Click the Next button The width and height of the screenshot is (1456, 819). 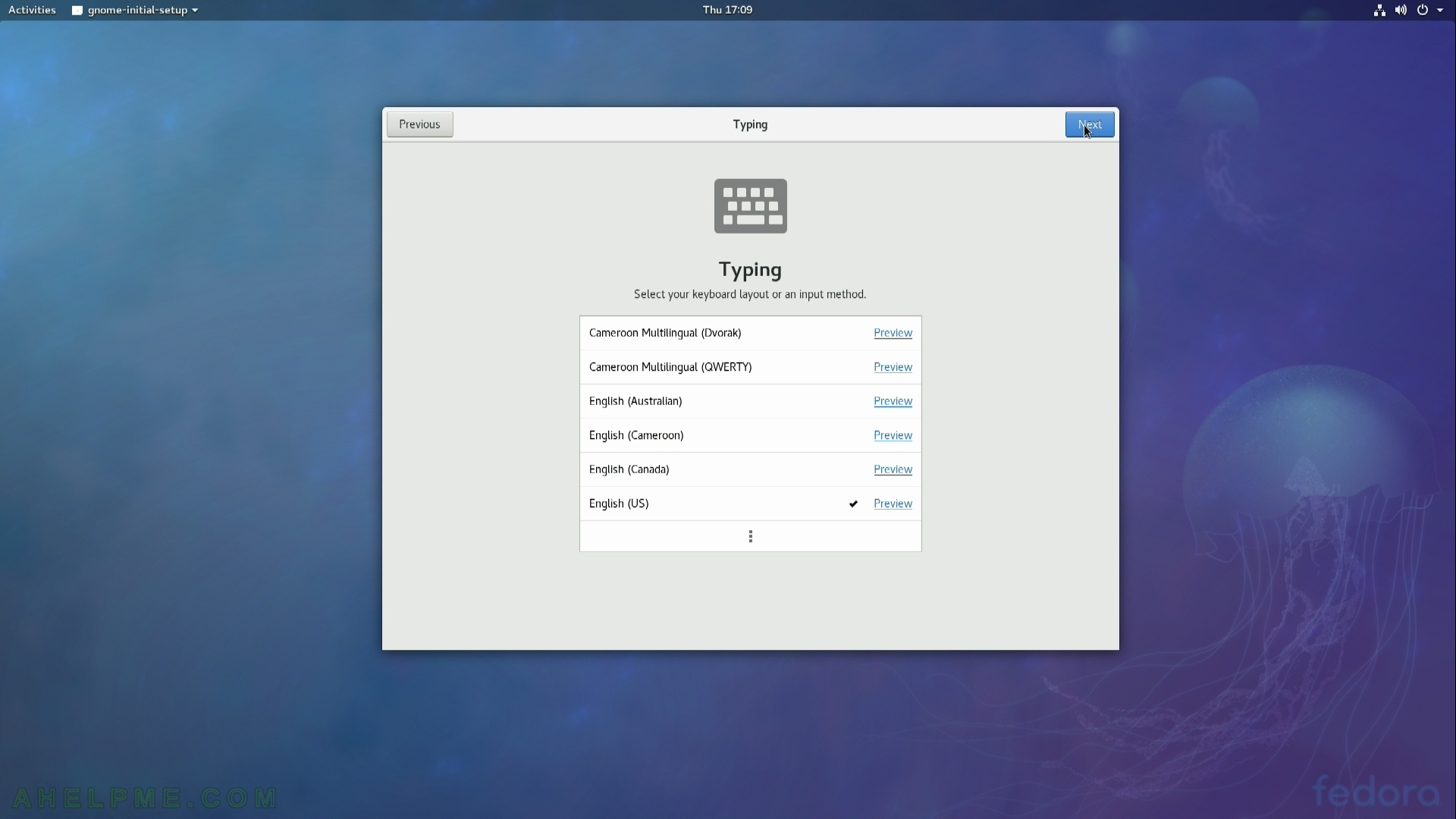pos(1090,124)
